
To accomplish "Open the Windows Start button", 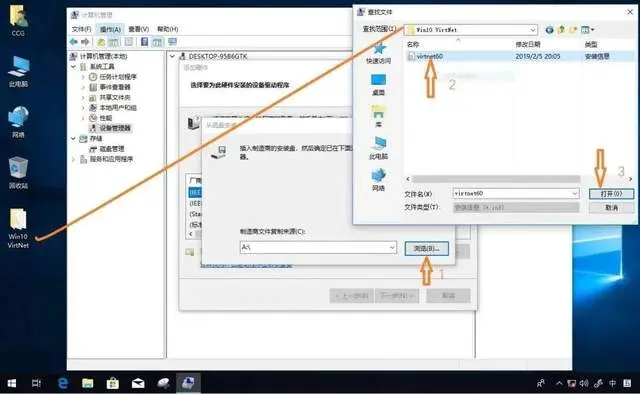I will [x=12, y=383].
